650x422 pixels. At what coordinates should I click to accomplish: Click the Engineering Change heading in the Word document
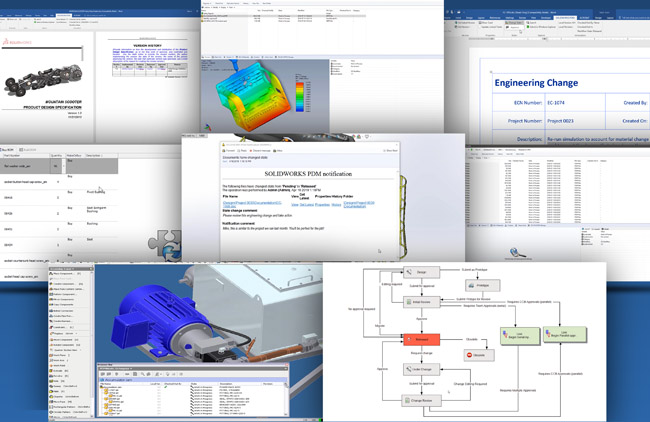(536, 83)
